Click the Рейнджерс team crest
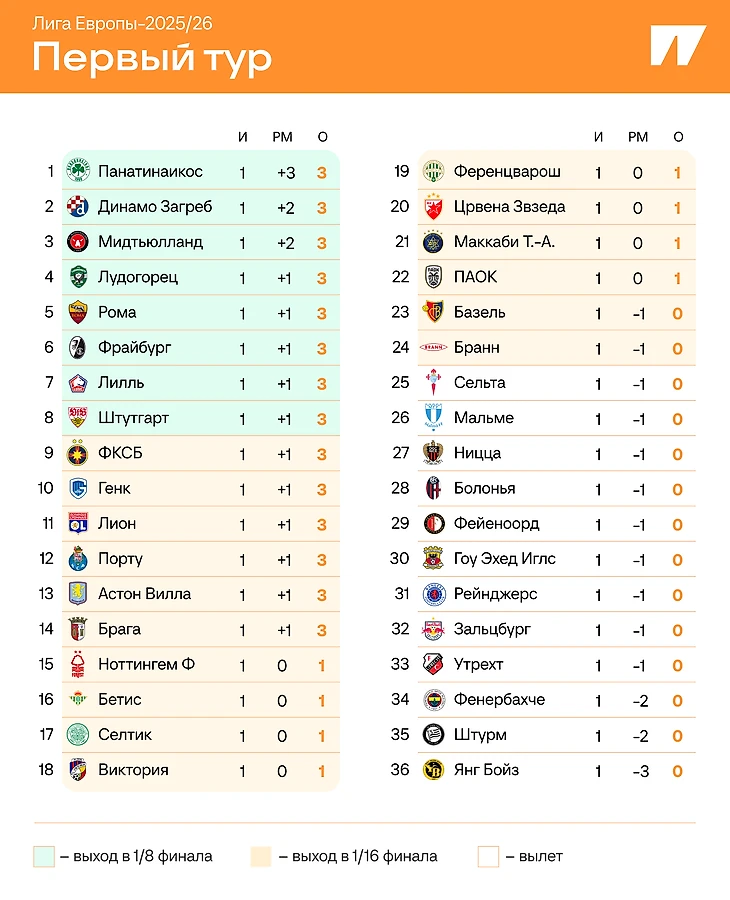Viewport: 730px width, 900px height. pyautogui.click(x=433, y=594)
